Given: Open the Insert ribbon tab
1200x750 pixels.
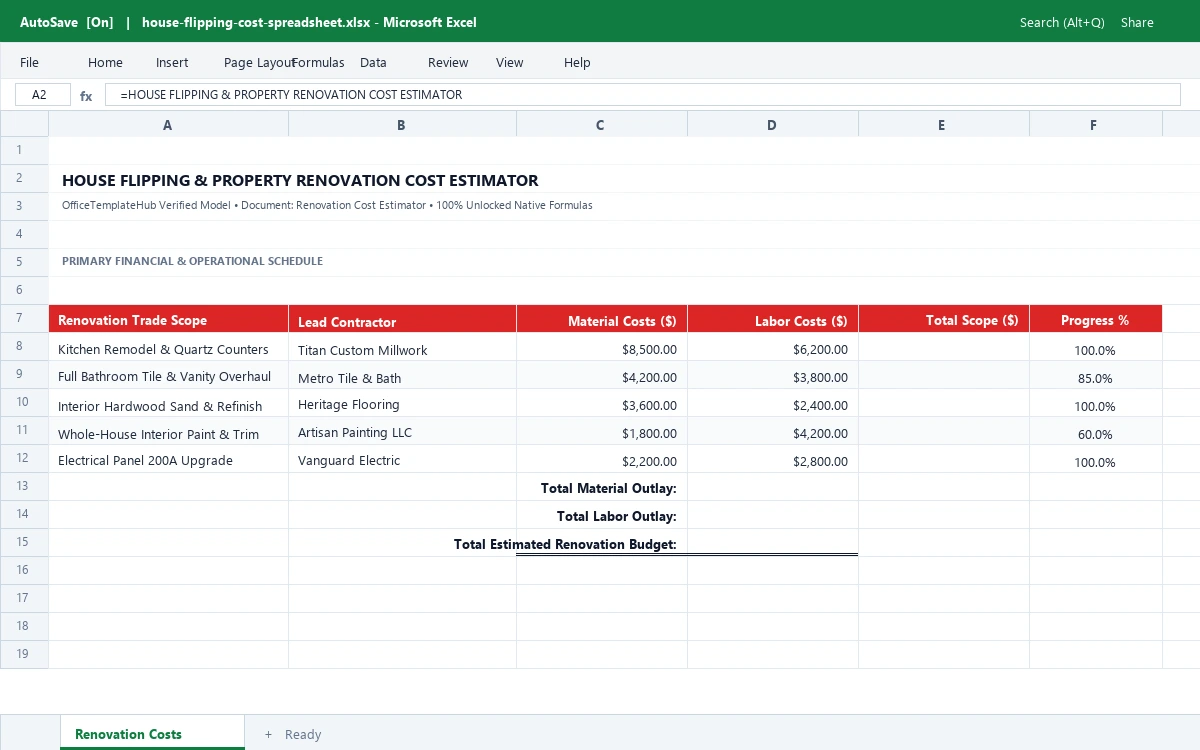Looking at the screenshot, I should pyautogui.click(x=172, y=62).
